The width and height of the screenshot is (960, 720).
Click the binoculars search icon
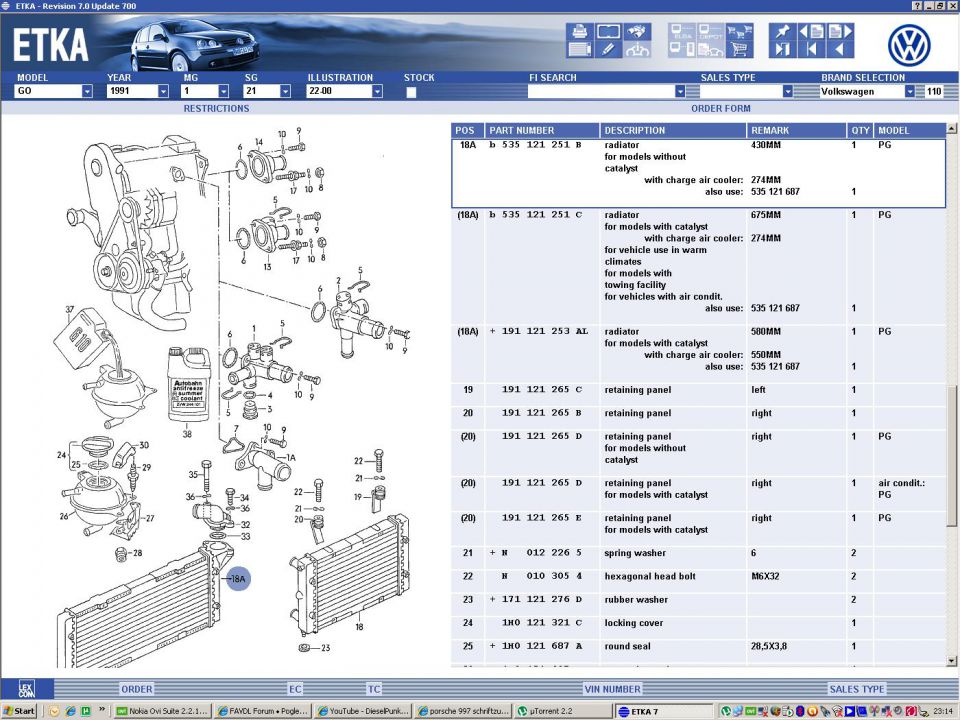(637, 31)
